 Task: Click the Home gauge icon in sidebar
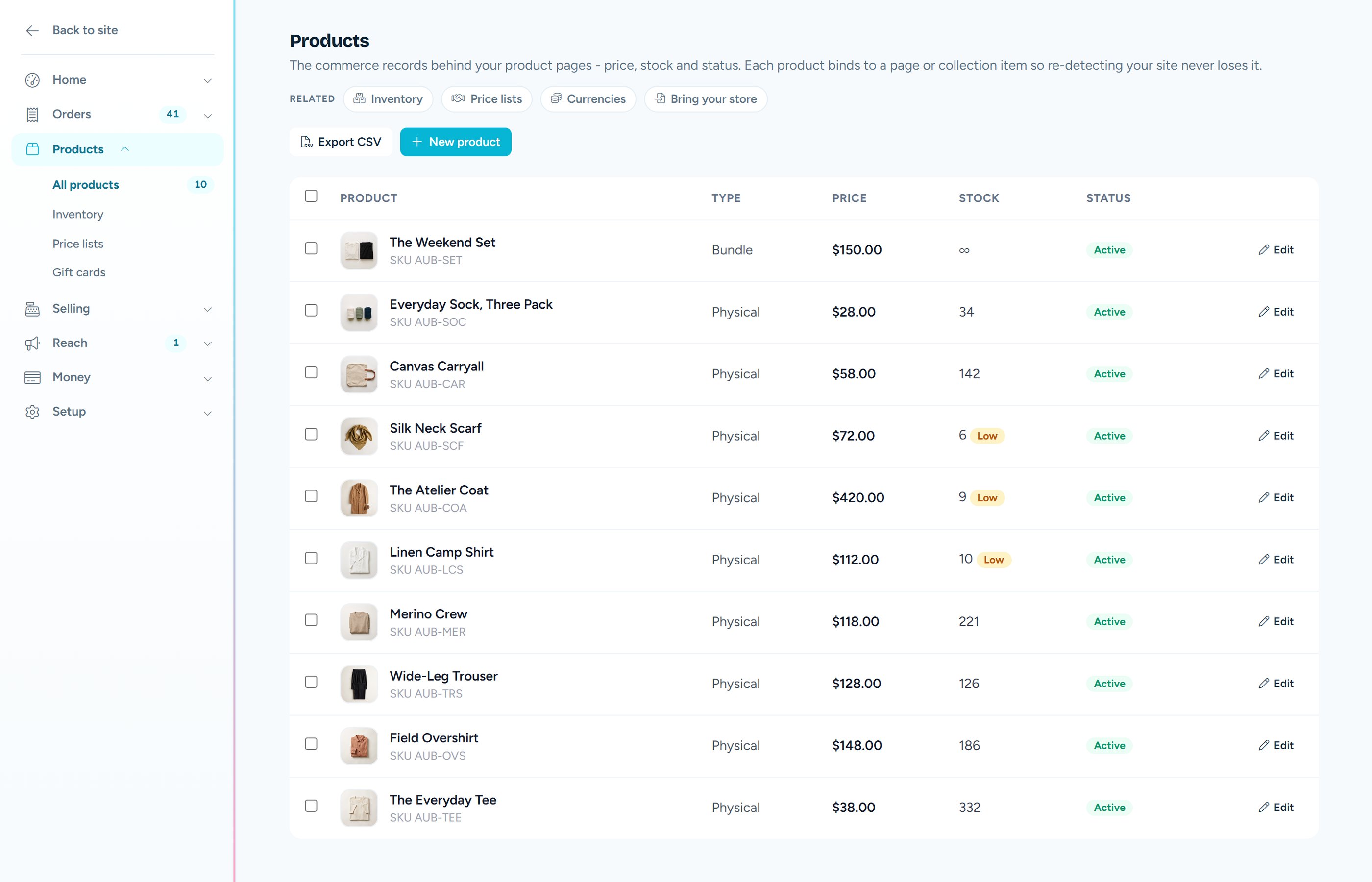pos(33,80)
